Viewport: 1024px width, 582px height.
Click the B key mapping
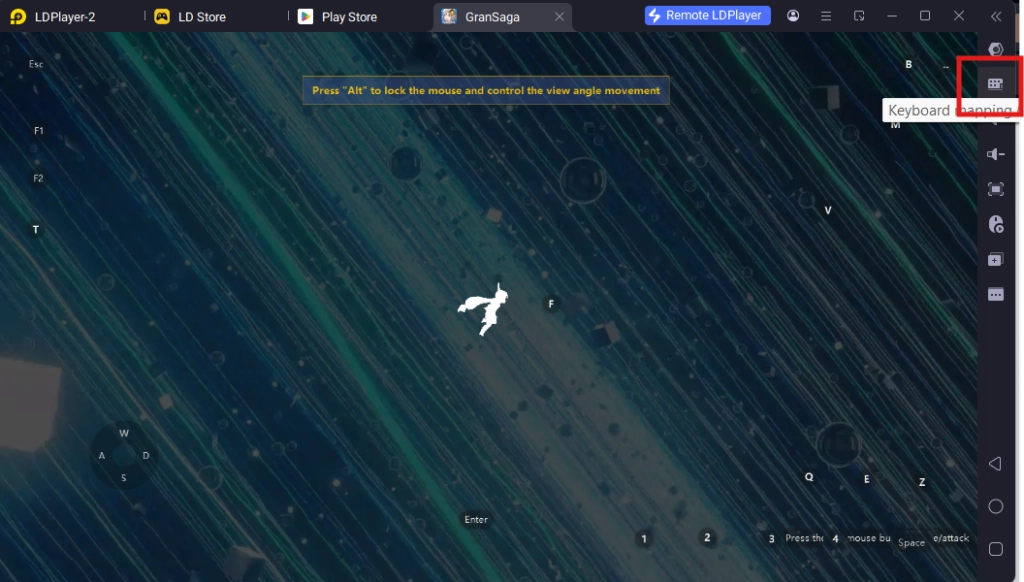(908, 64)
